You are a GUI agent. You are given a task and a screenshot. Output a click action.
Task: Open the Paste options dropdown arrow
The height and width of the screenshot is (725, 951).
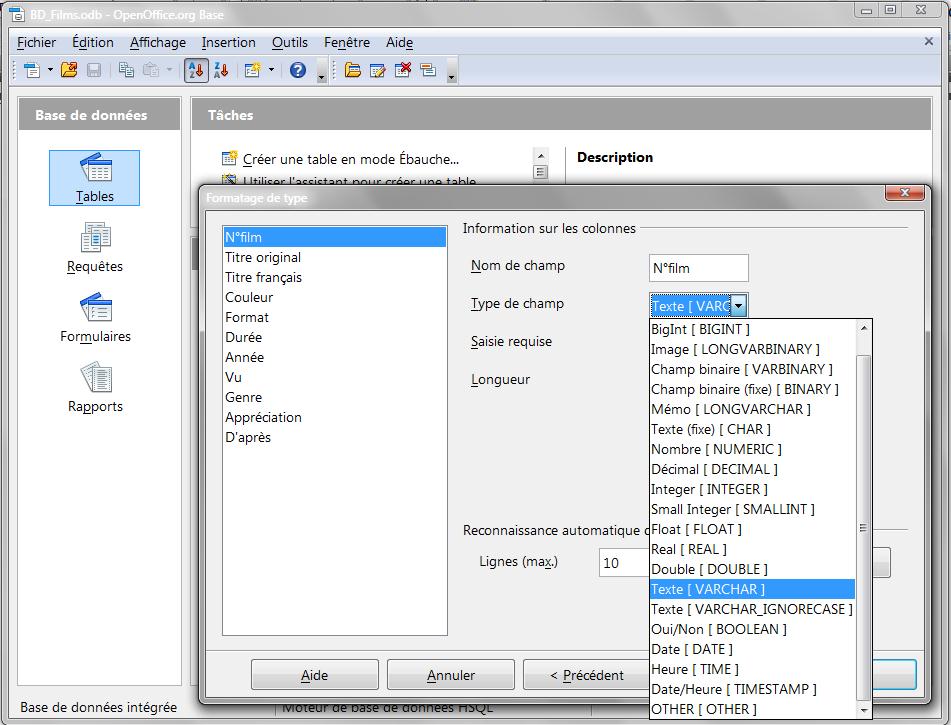point(169,70)
